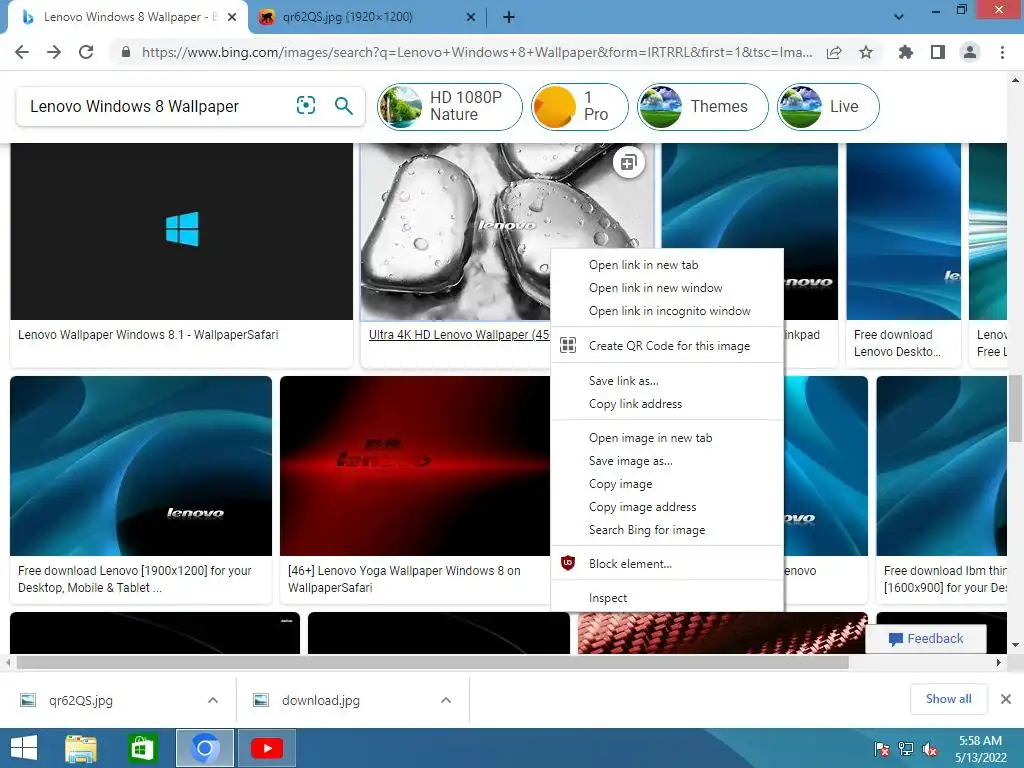Screen dimensions: 1024x768
Task: Expand options for qr62QS.jpg download
Action: tap(213, 700)
